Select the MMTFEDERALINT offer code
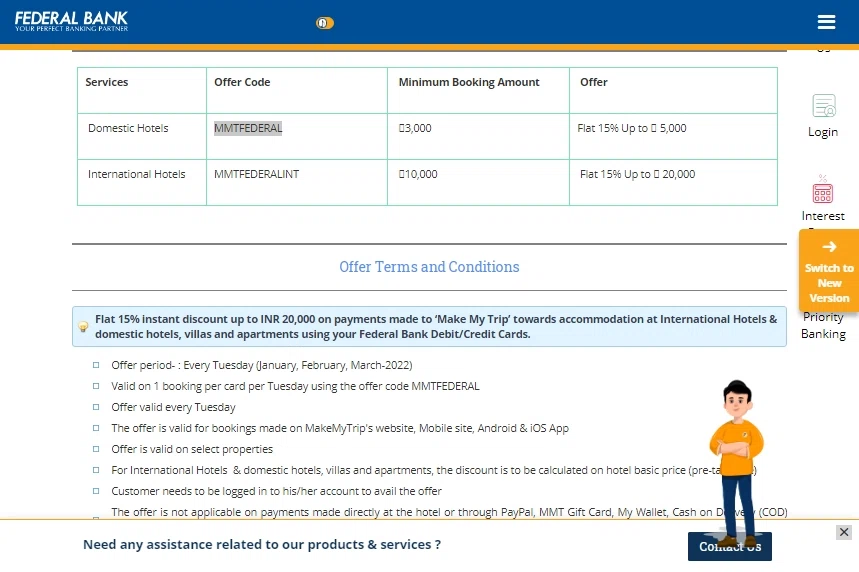This screenshot has width=859, height=572. 256,174
